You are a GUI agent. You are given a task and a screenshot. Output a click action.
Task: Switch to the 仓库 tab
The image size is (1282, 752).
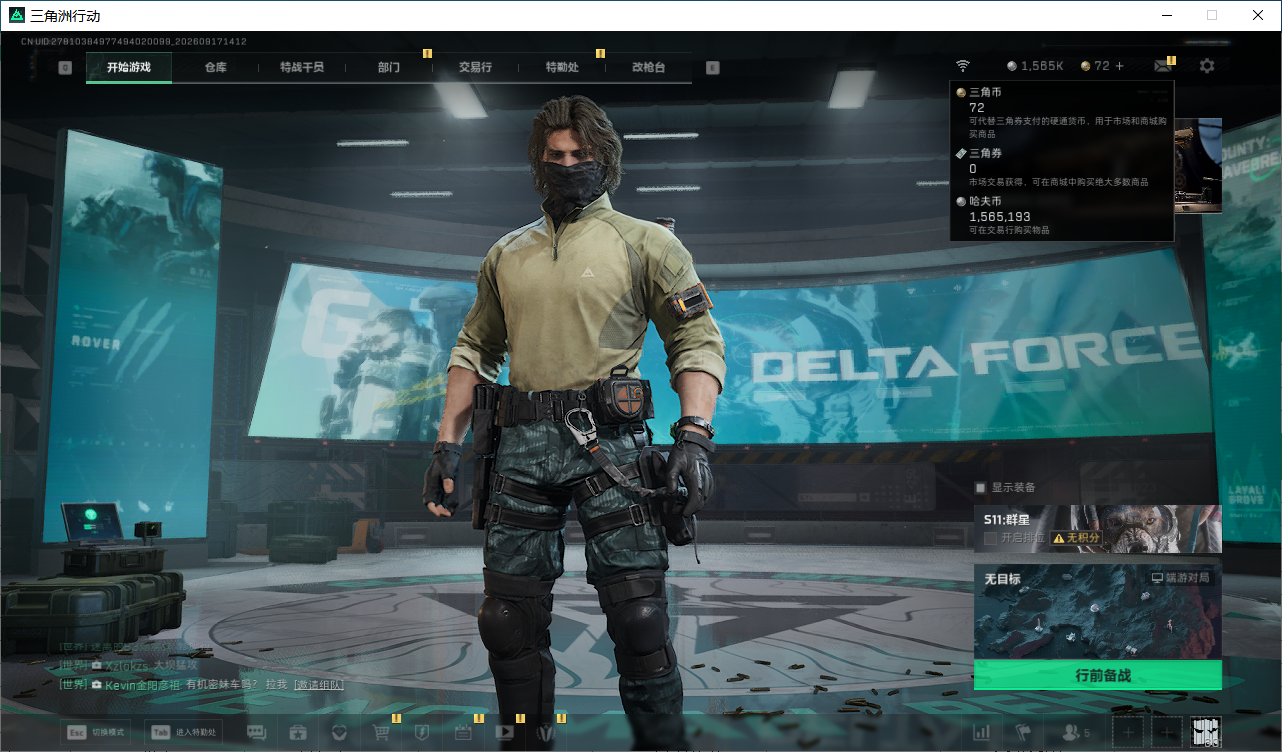pyautogui.click(x=215, y=67)
